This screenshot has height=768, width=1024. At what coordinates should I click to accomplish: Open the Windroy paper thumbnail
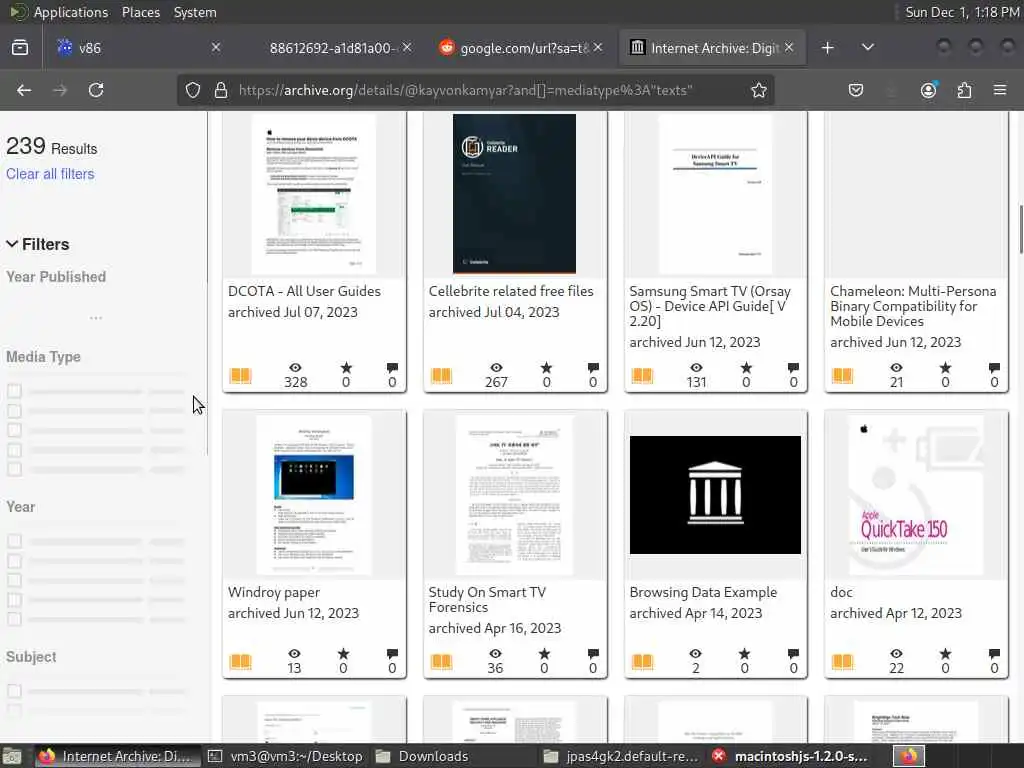[x=314, y=495]
